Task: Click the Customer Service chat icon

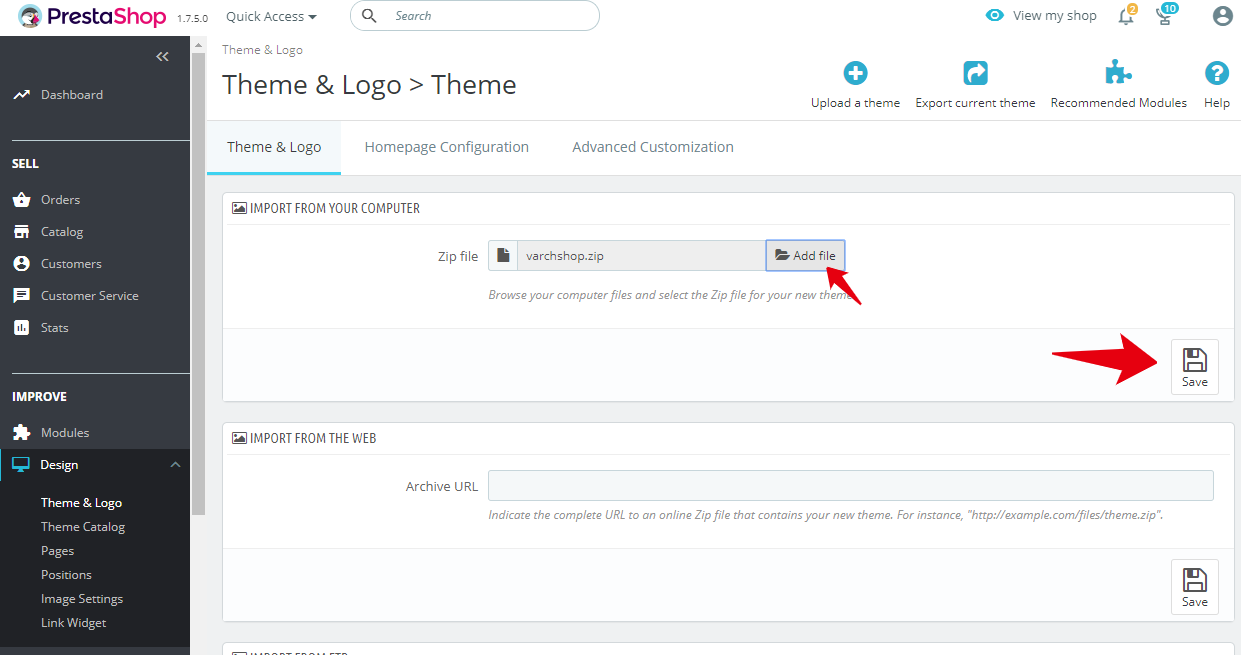Action: (x=21, y=296)
